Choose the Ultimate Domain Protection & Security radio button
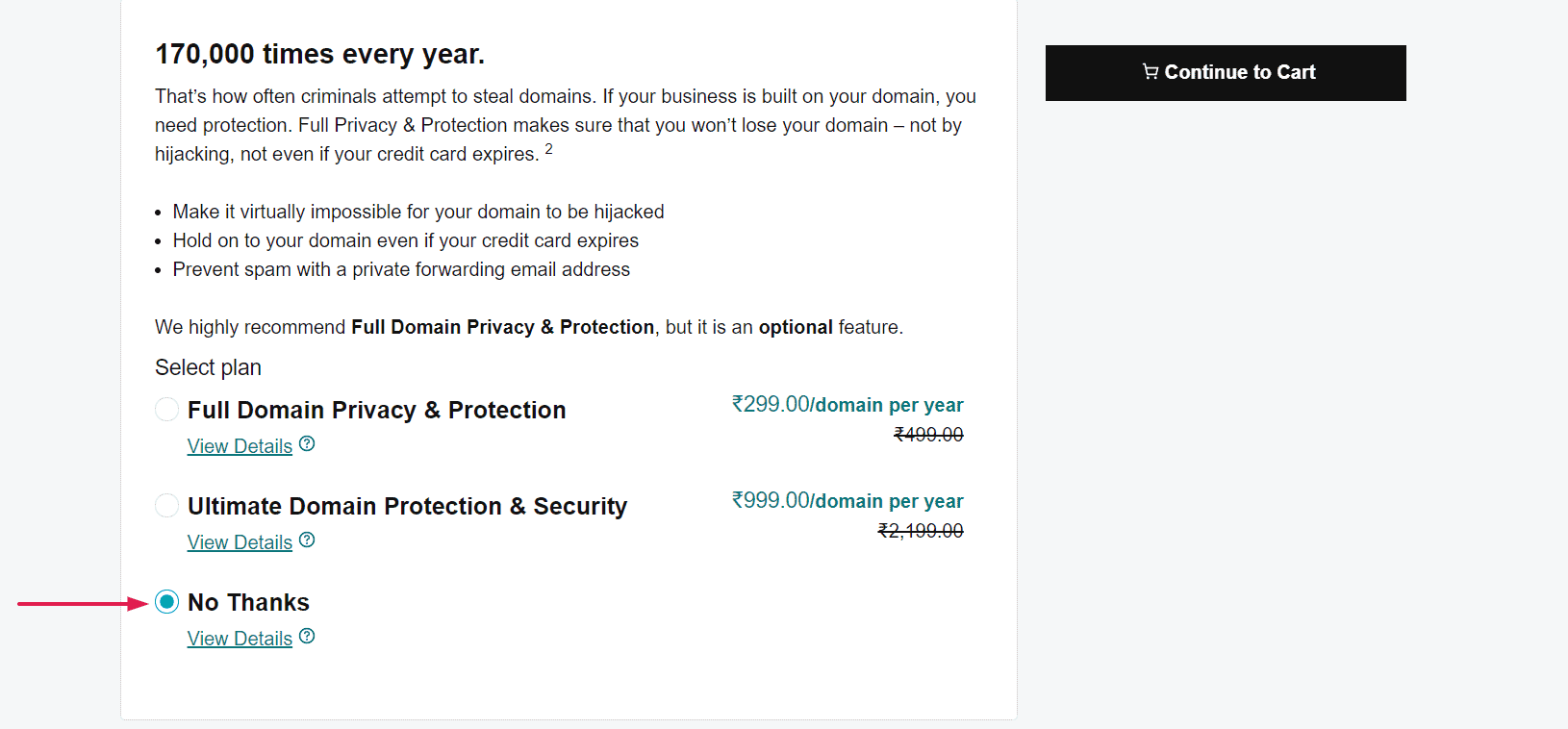 (x=166, y=506)
